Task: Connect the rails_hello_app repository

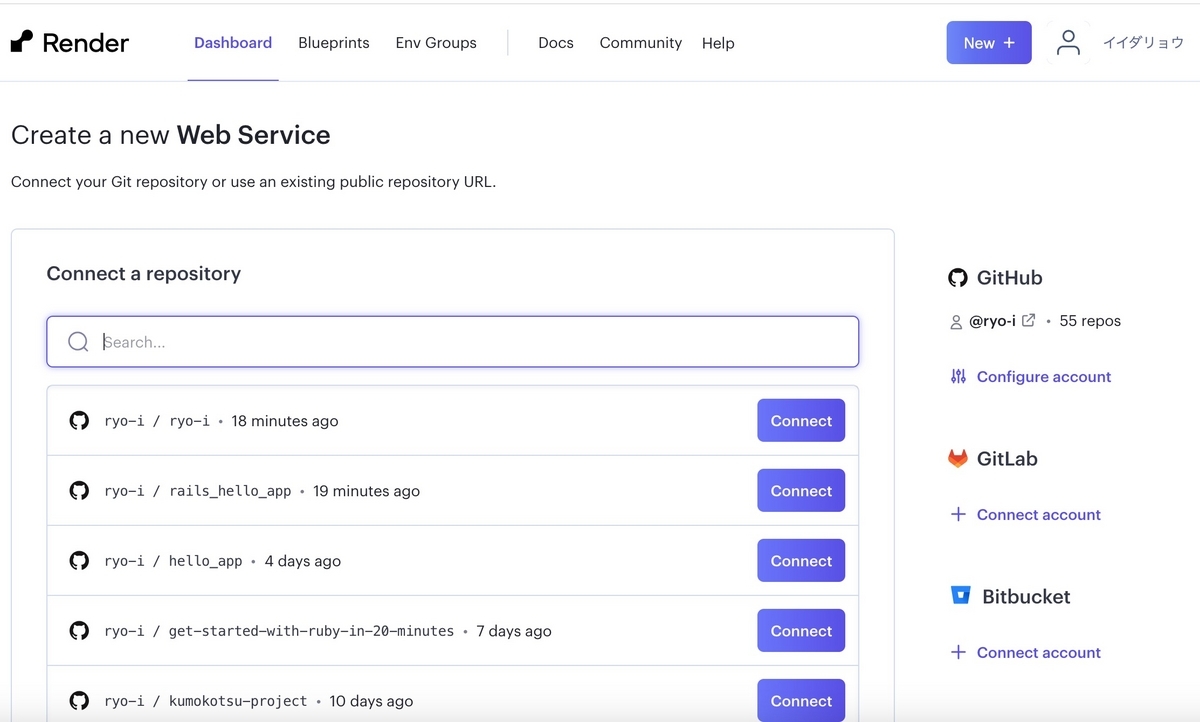Action: point(801,491)
